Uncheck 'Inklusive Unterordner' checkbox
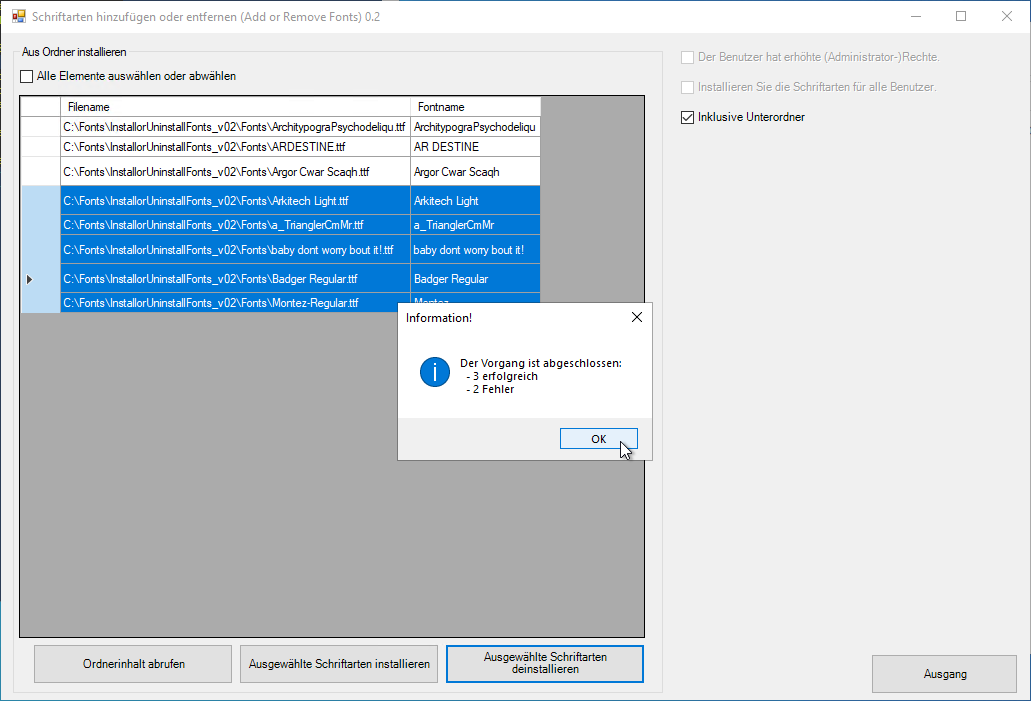 pos(687,117)
